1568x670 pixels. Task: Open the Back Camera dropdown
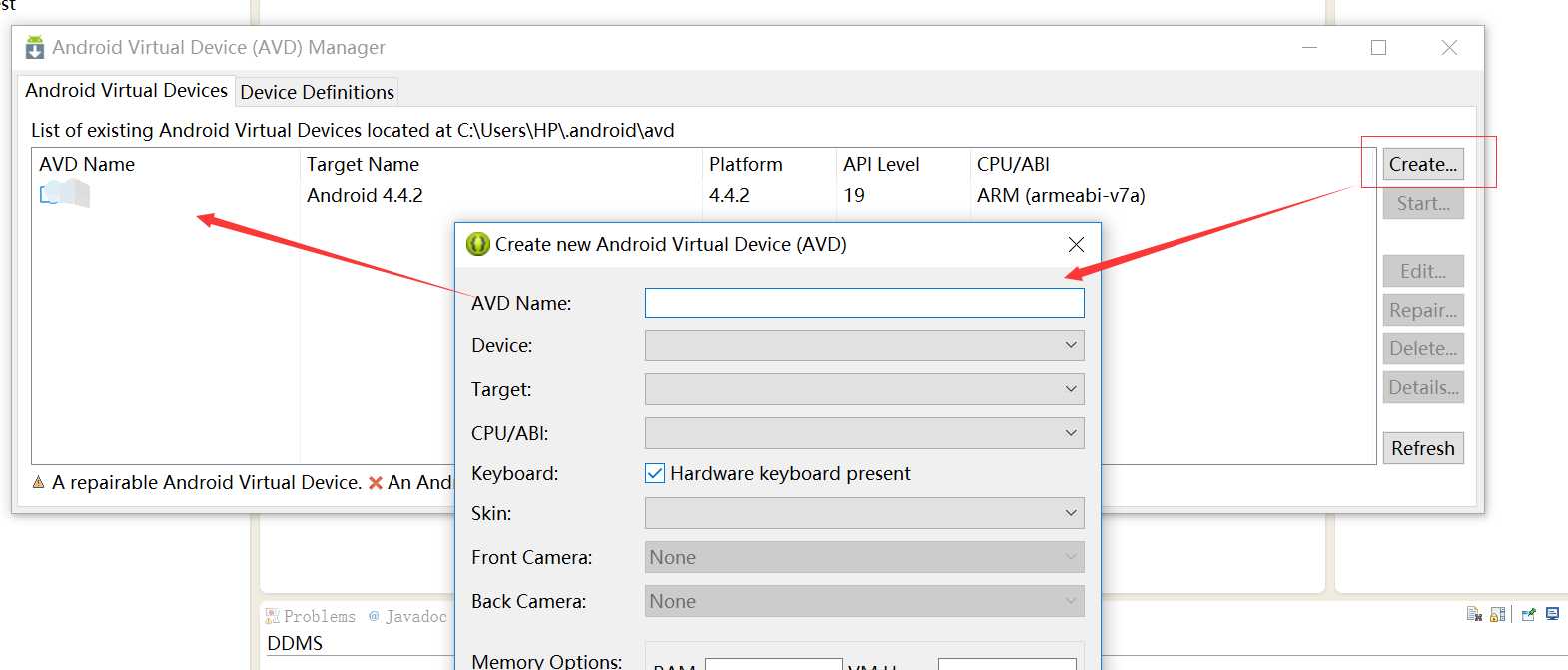click(x=865, y=601)
